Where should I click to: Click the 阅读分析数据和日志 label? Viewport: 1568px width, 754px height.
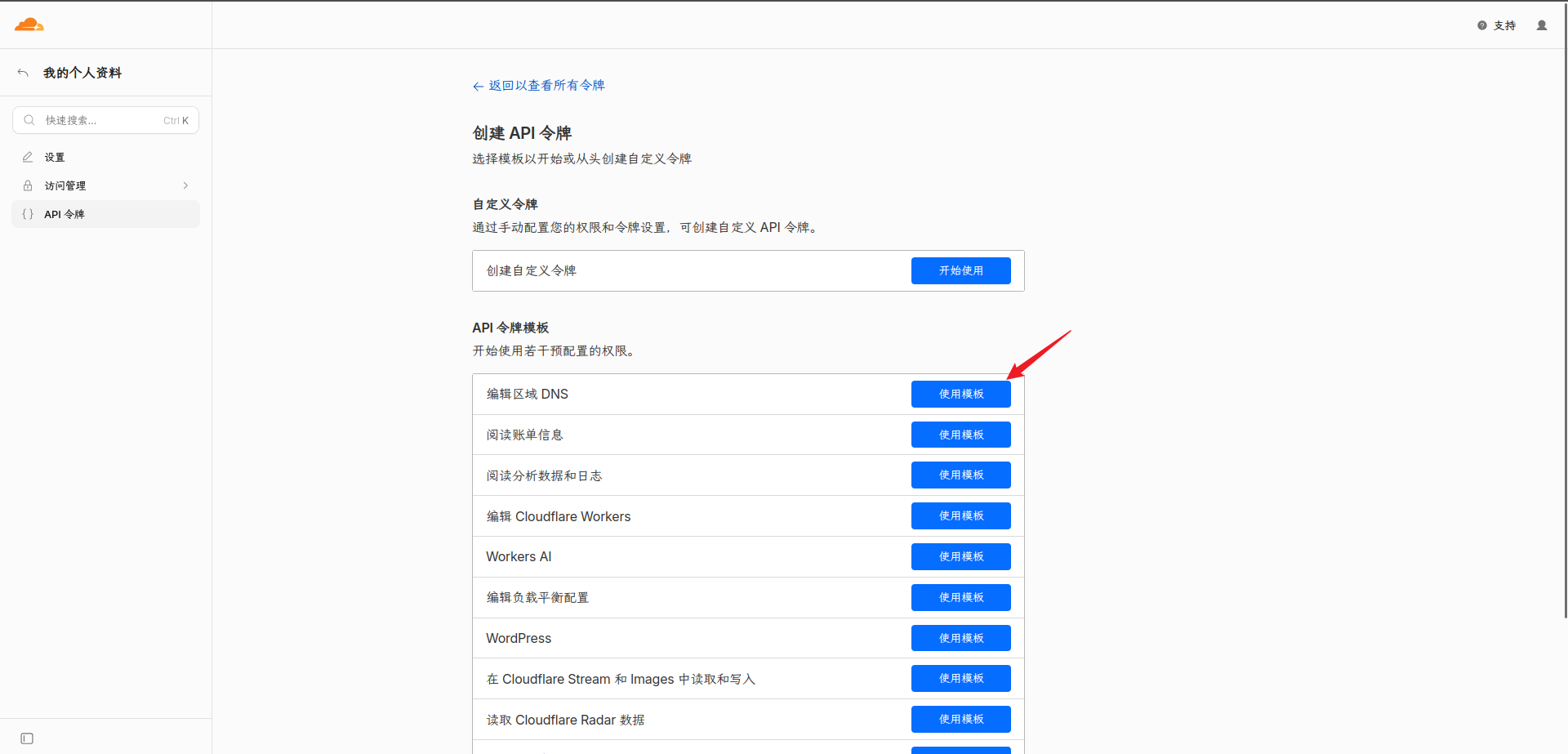pyautogui.click(x=544, y=475)
